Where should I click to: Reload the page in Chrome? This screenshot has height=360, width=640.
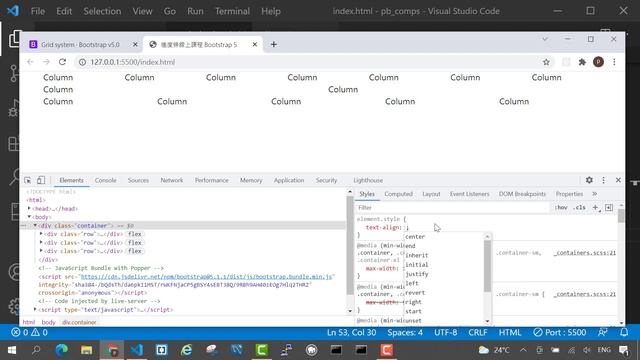click(62, 62)
